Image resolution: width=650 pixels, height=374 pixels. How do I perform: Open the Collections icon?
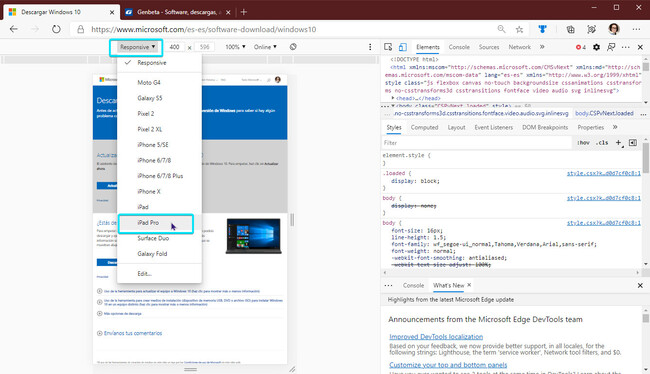(x=570, y=29)
